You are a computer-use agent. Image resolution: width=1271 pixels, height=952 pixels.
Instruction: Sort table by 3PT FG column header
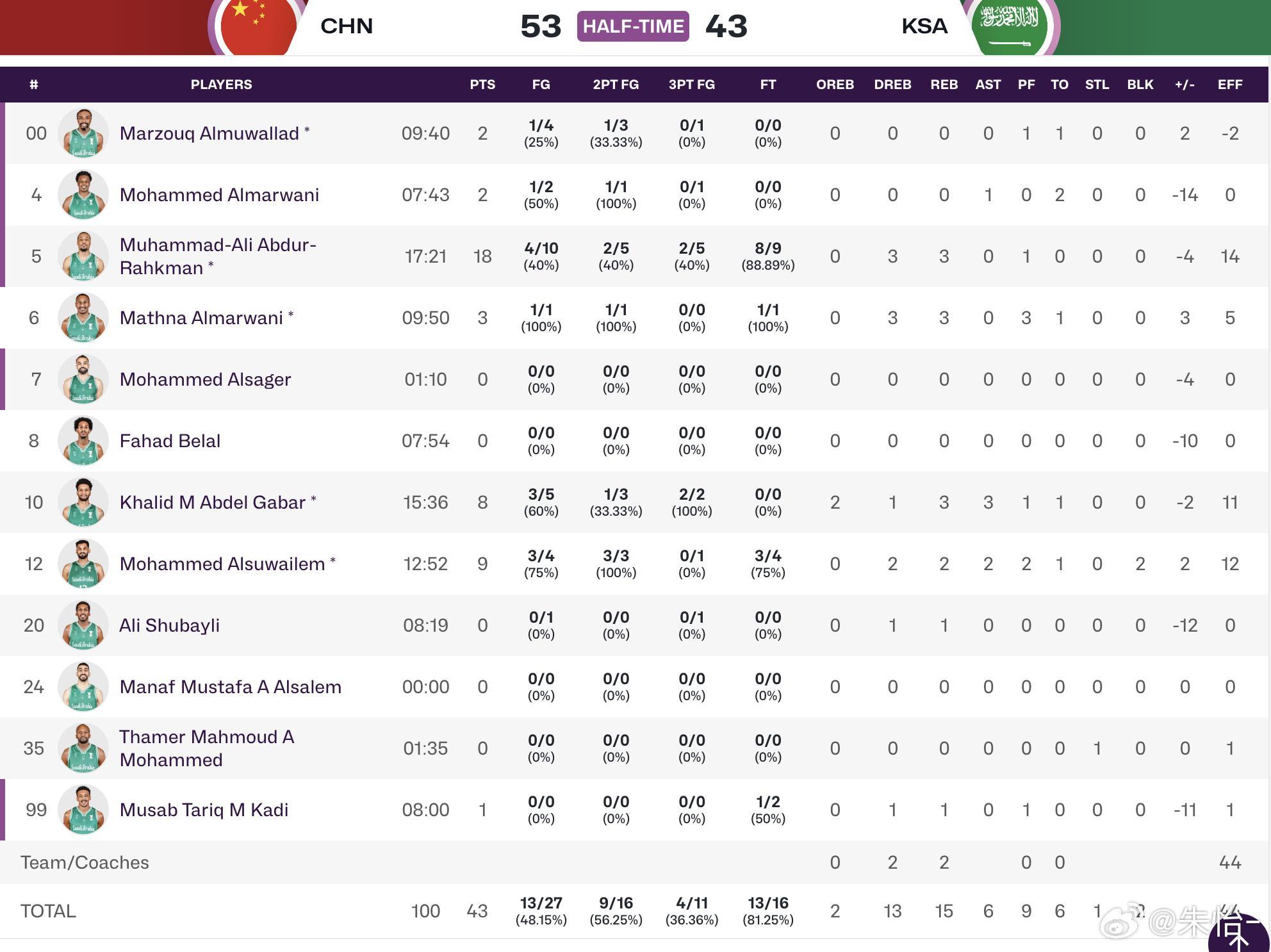pos(692,85)
